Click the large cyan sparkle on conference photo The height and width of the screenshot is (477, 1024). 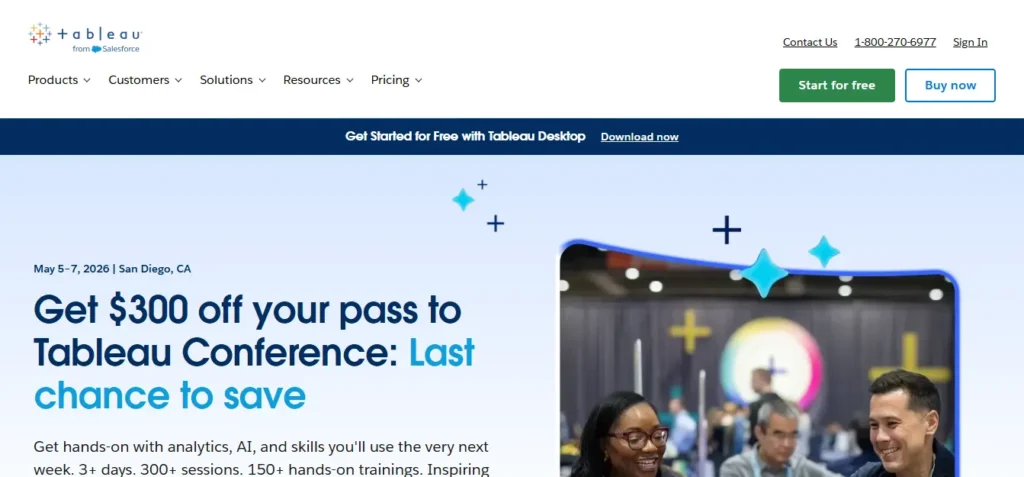tap(764, 273)
